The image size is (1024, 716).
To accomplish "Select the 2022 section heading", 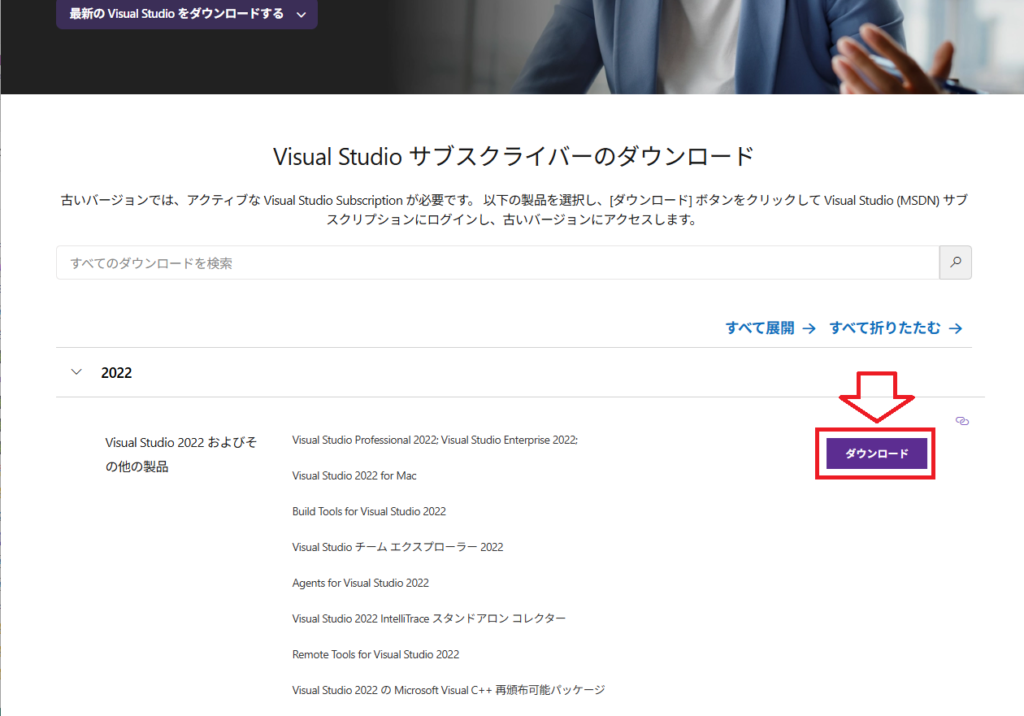I will pos(117,373).
